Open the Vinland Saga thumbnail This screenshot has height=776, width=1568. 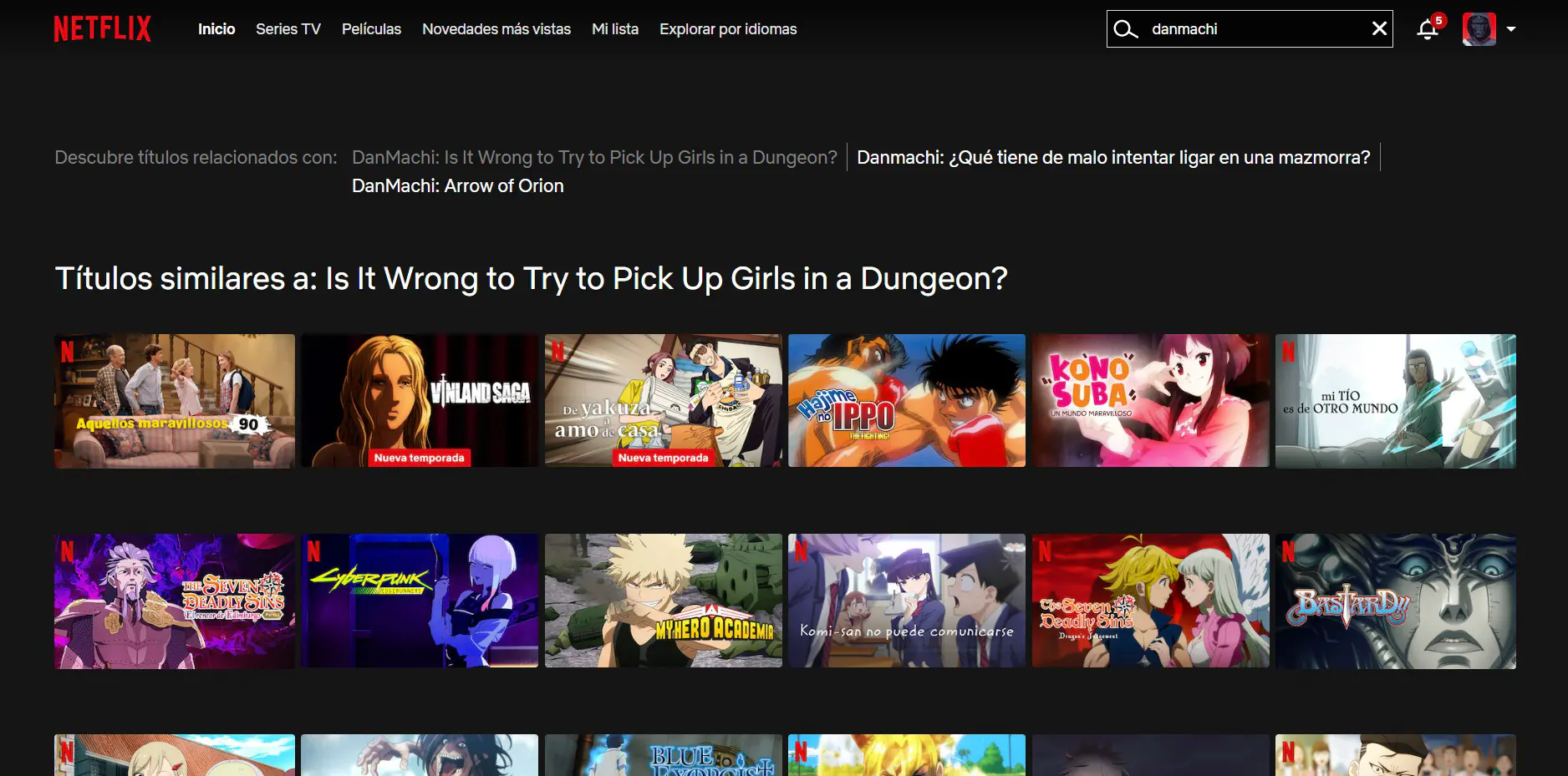420,401
